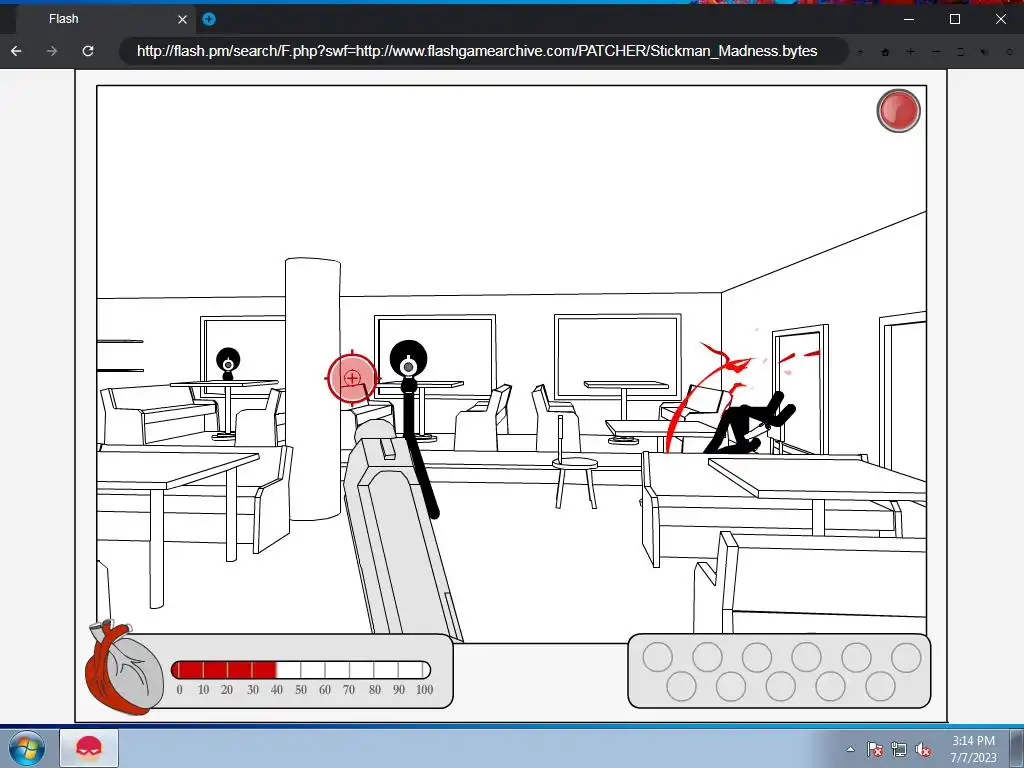Click the Flash browser taskbar icon
The width and height of the screenshot is (1024, 768).
(89, 748)
